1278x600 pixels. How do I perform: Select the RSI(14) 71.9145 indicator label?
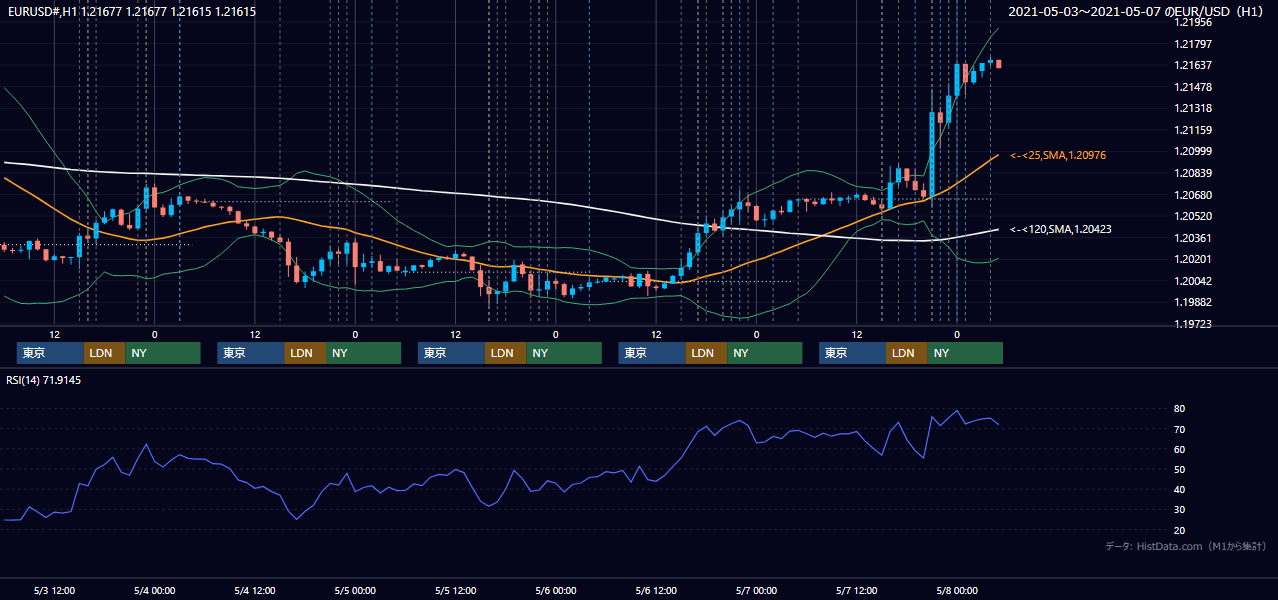coord(44,380)
